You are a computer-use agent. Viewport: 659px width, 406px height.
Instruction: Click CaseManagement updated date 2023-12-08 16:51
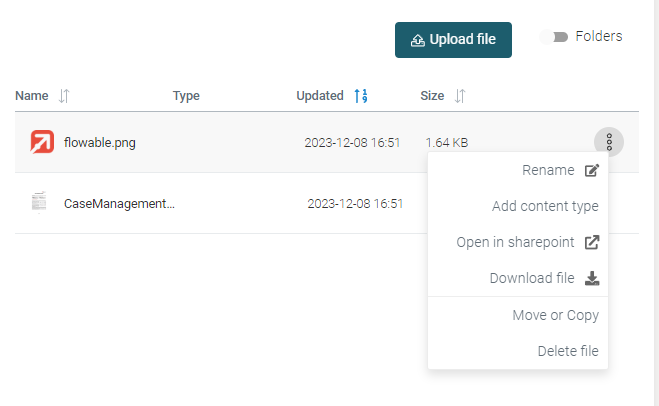(x=355, y=204)
